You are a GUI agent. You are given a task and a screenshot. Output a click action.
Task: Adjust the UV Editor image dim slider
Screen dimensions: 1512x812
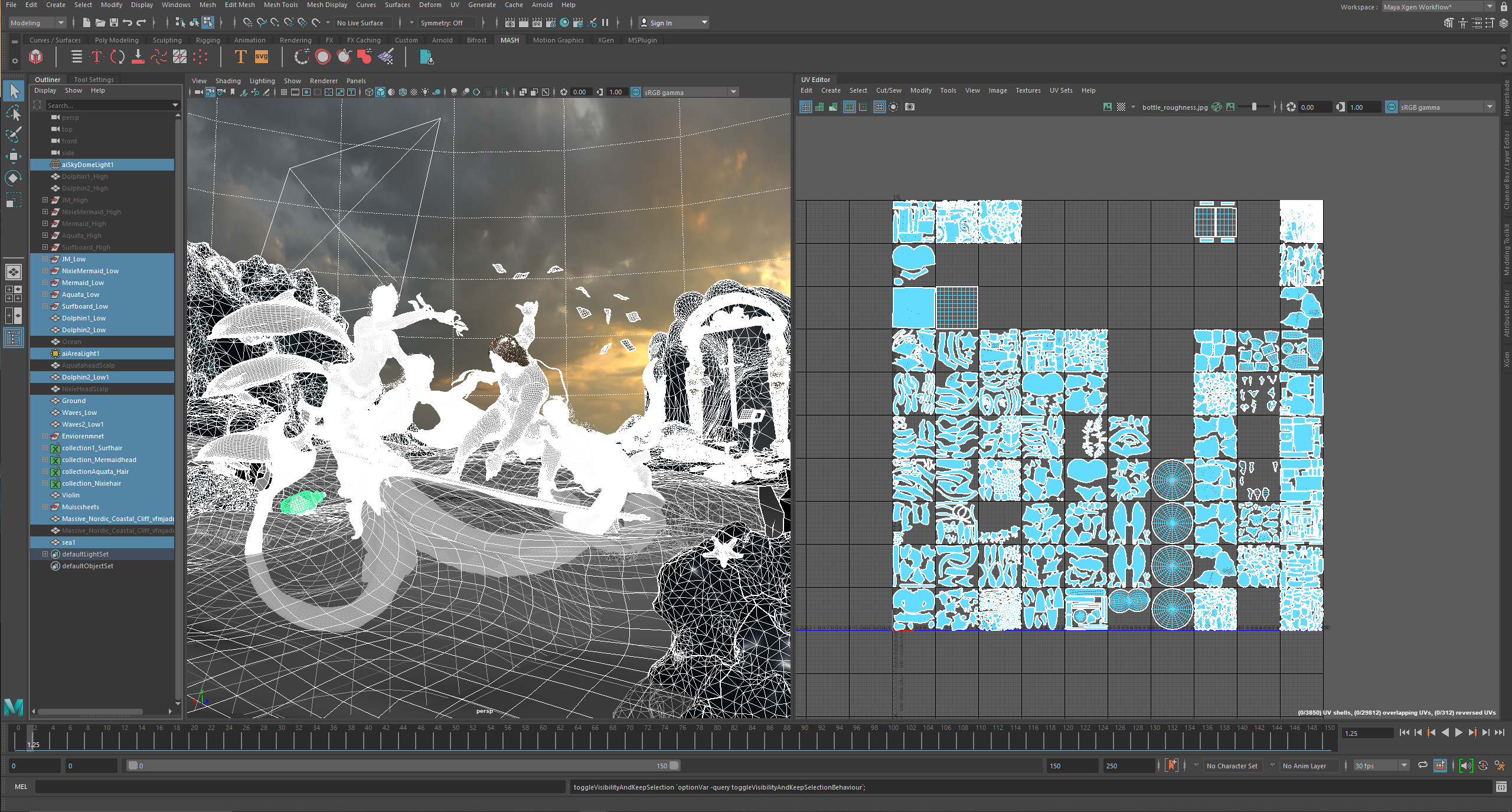click(1253, 107)
